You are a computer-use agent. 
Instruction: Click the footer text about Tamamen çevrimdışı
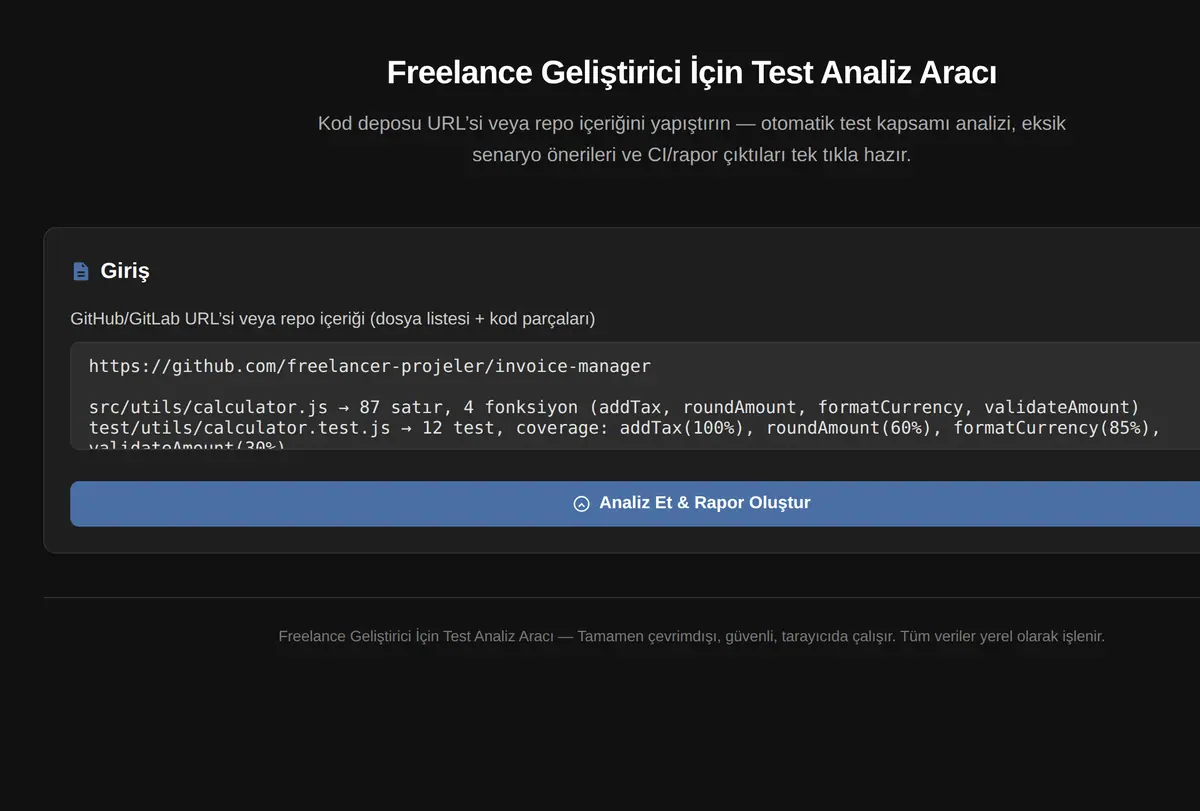tap(691, 636)
